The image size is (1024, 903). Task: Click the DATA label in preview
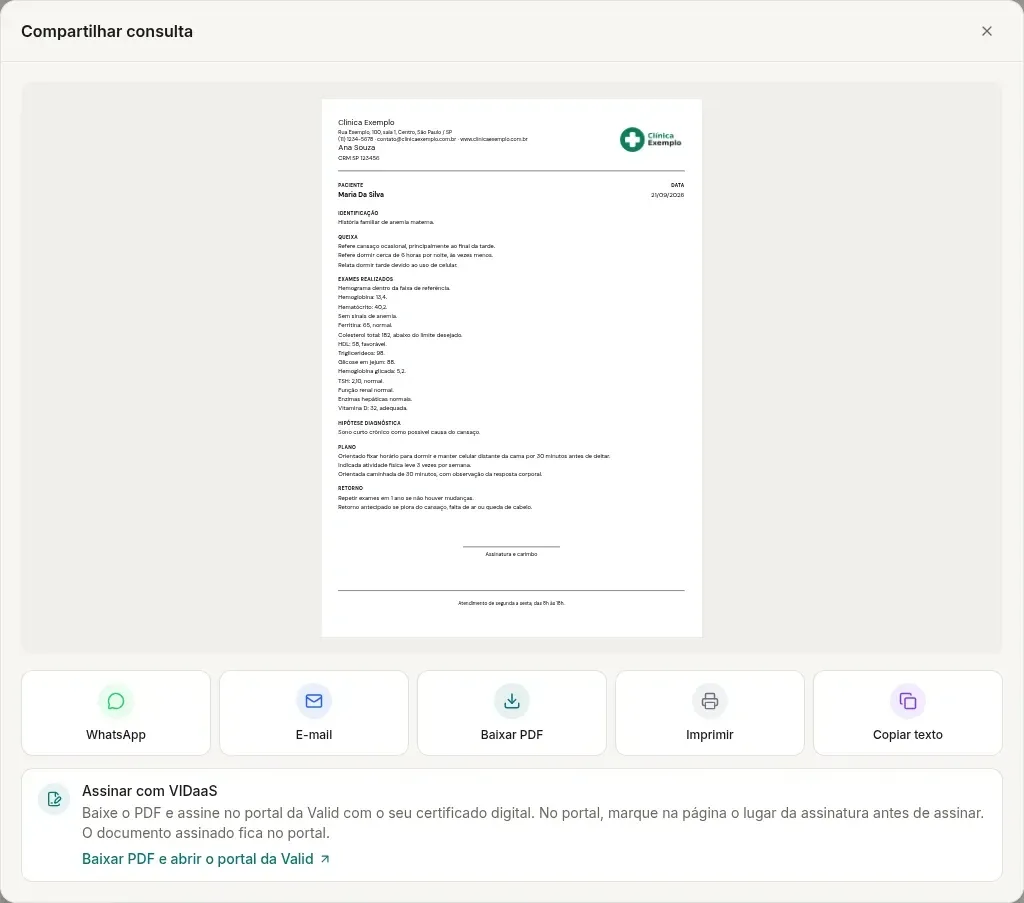677,185
